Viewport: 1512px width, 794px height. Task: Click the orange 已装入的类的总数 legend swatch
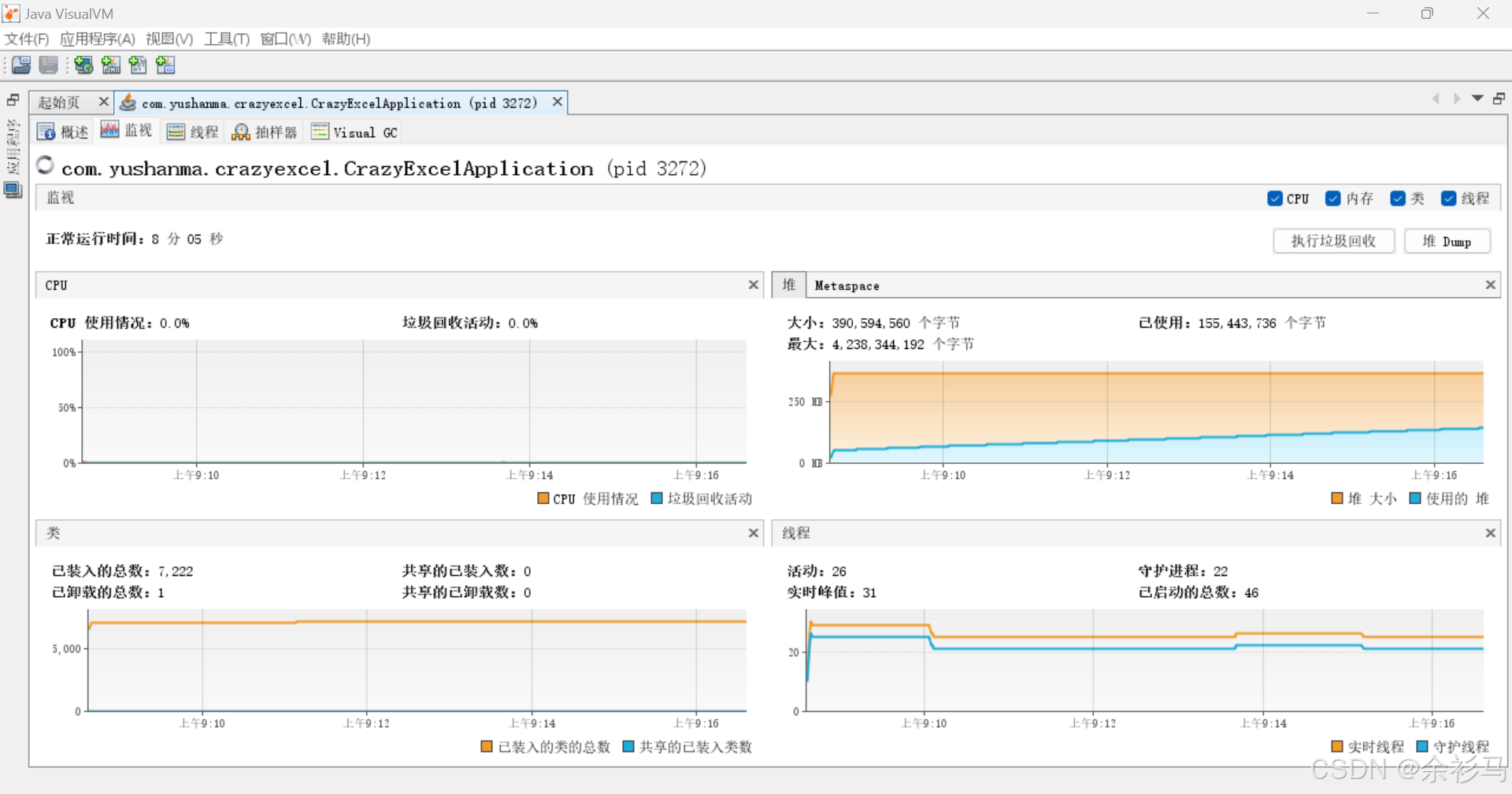tap(487, 746)
